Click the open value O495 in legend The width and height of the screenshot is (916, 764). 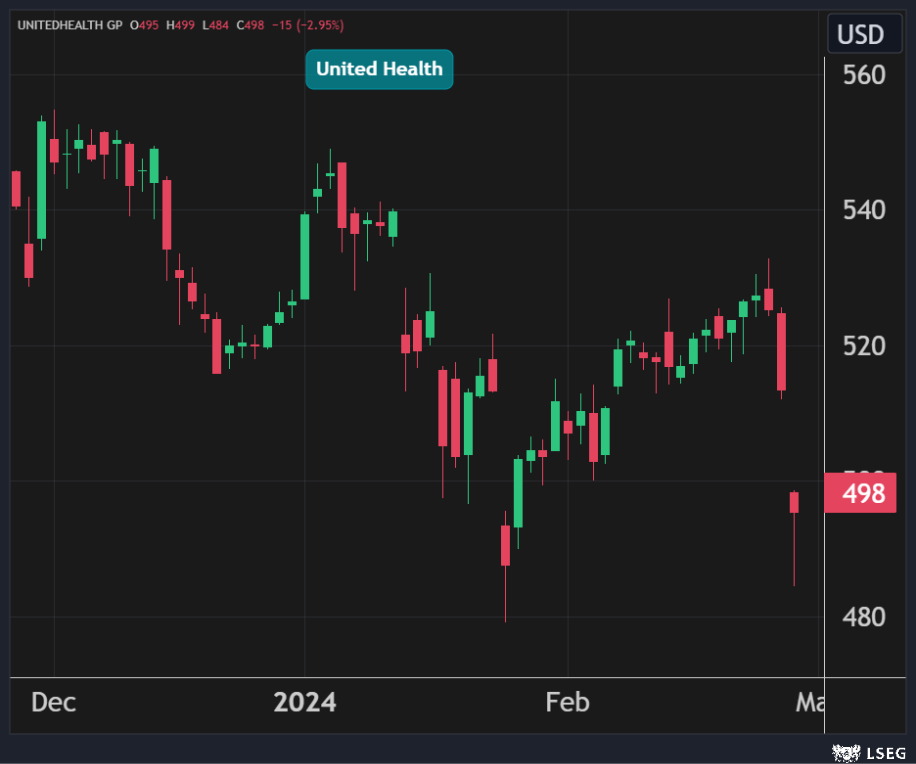coord(144,24)
